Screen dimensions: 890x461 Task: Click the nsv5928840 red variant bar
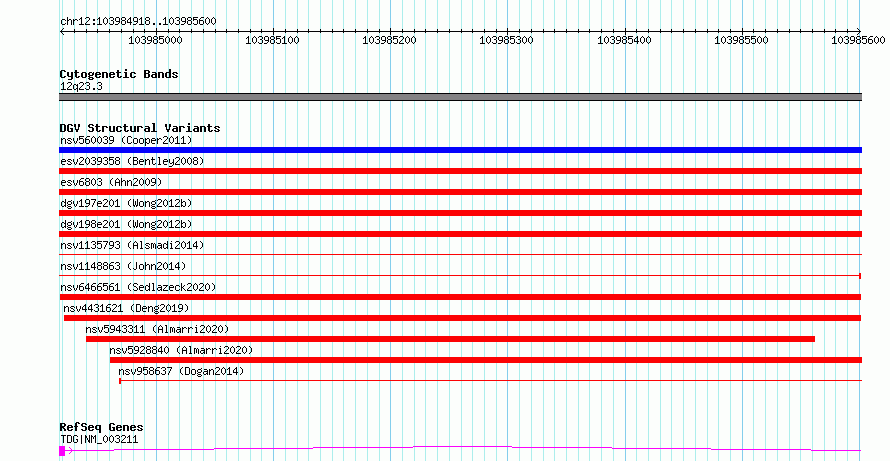(486, 360)
